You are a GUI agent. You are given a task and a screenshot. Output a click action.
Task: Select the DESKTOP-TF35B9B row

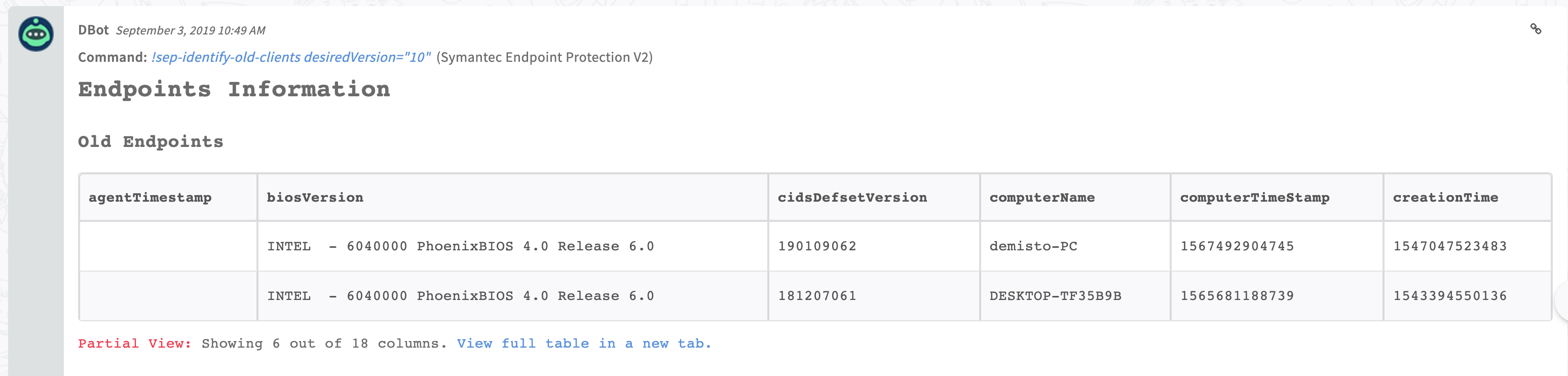pos(1057,296)
